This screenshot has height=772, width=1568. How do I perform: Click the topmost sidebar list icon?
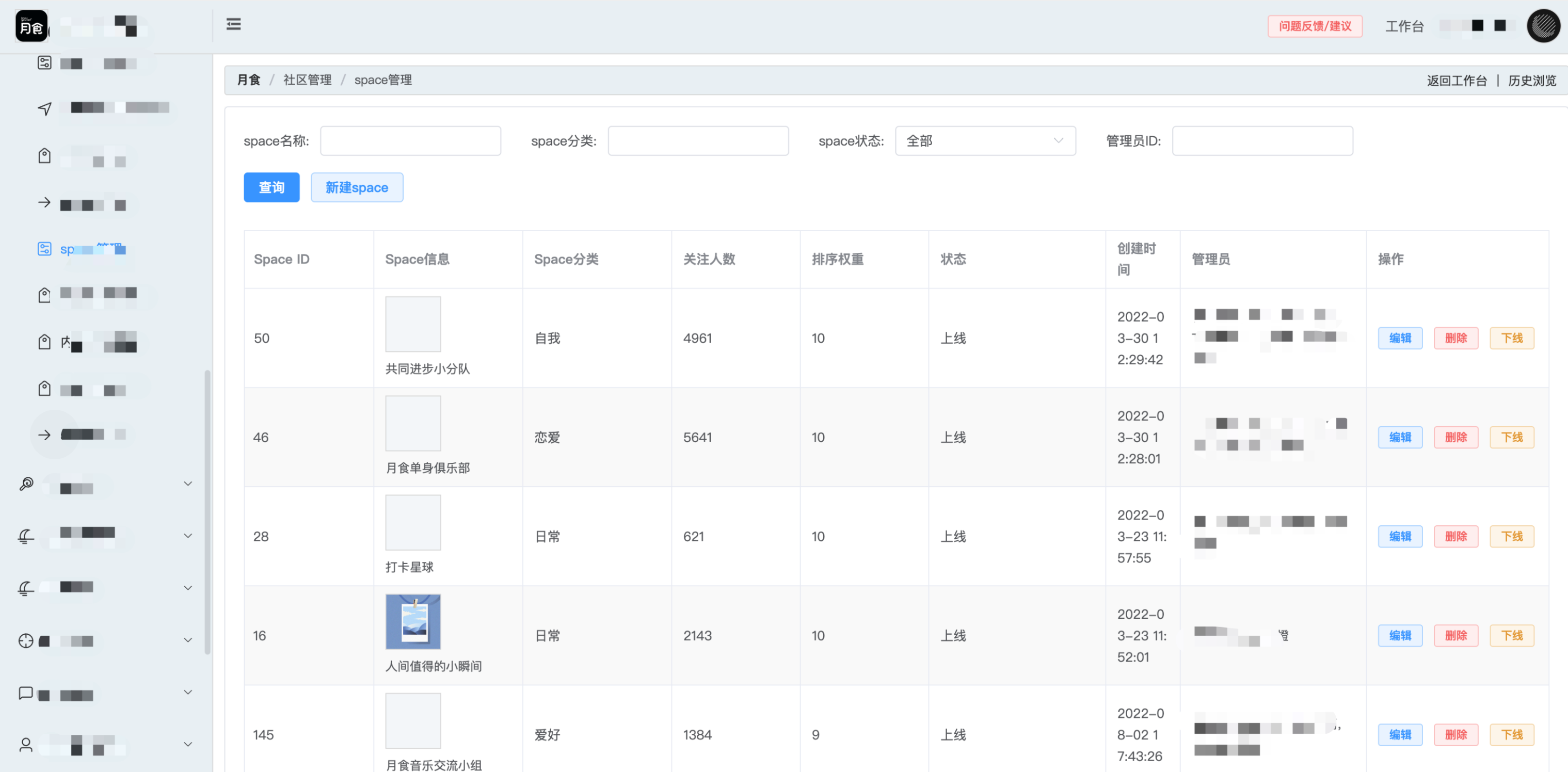click(44, 63)
